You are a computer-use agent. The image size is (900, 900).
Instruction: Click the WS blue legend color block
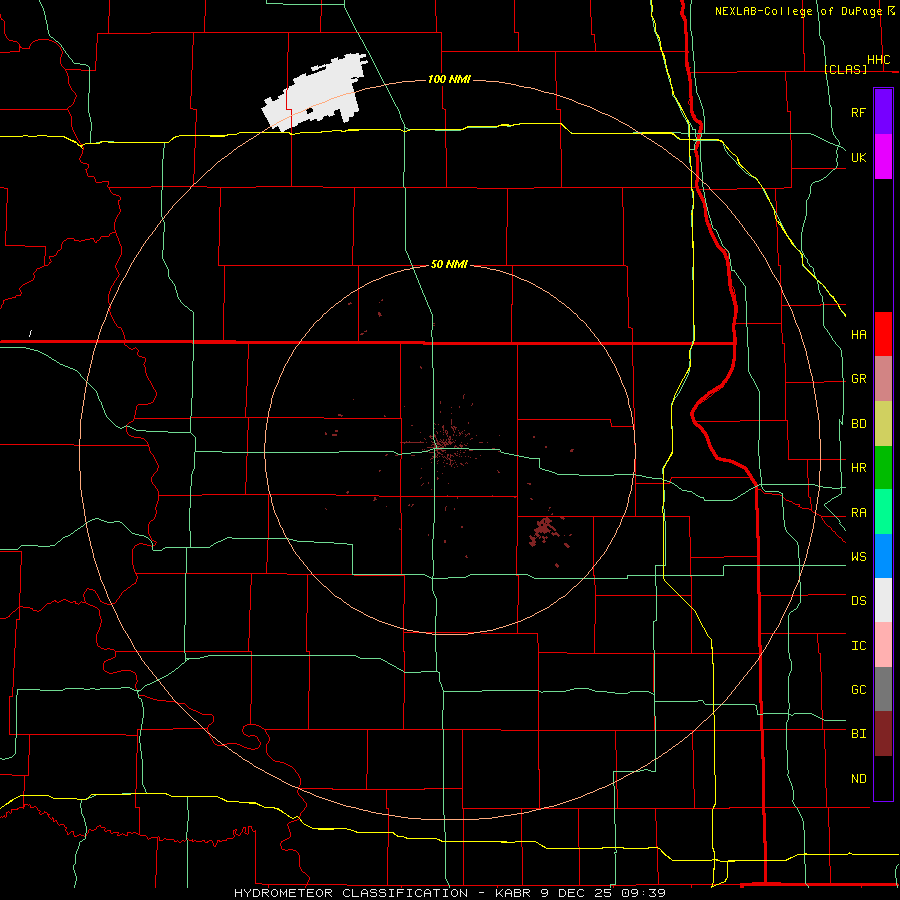883,556
